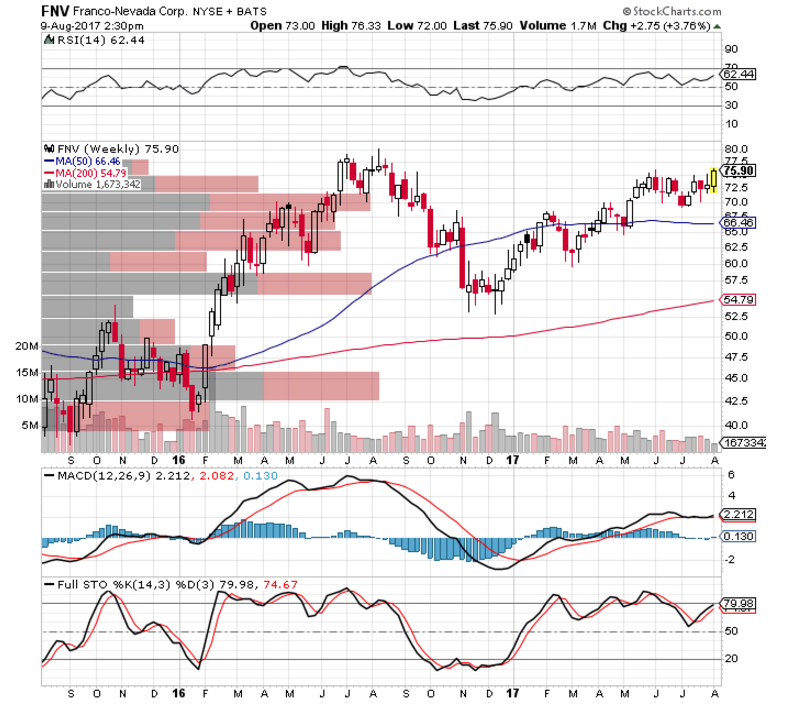Click the black Full STO legend marker
The width and height of the screenshot is (805, 712).
click(x=47, y=583)
